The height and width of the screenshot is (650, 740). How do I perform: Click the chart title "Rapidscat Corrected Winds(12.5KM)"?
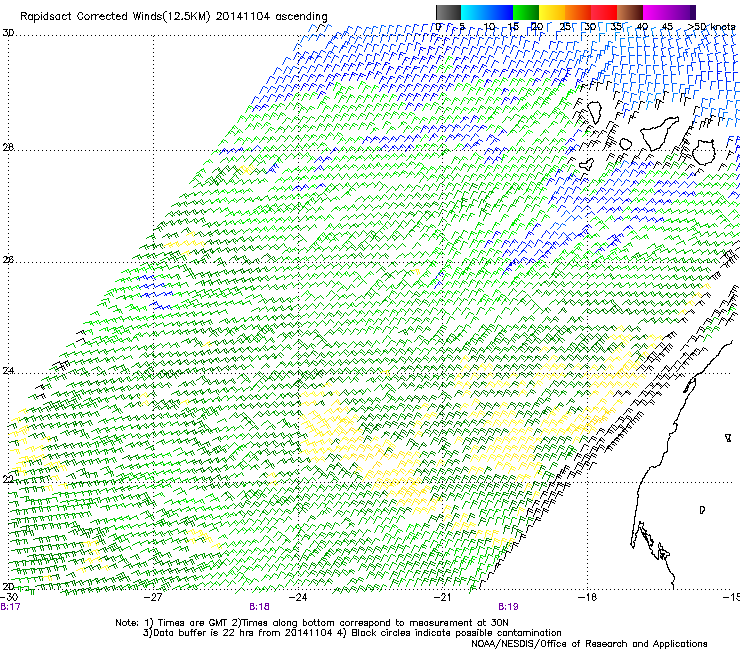(116, 17)
